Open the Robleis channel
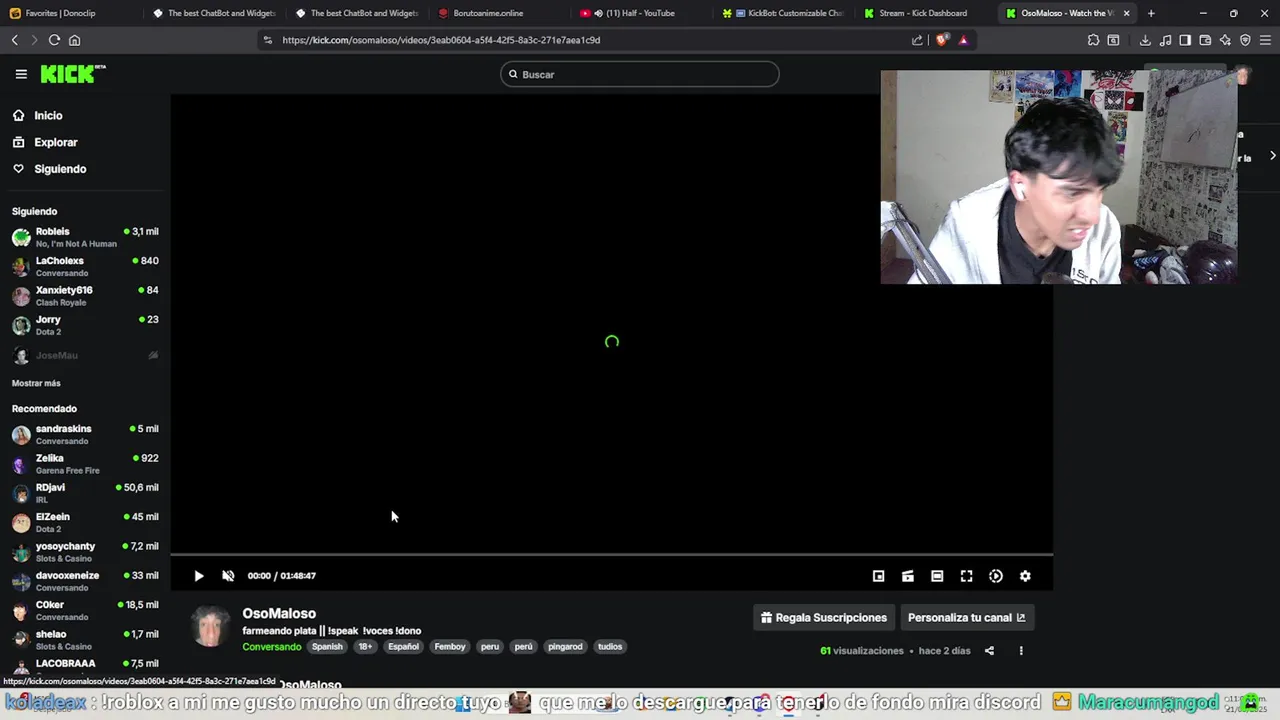The width and height of the screenshot is (1280, 720). point(85,237)
